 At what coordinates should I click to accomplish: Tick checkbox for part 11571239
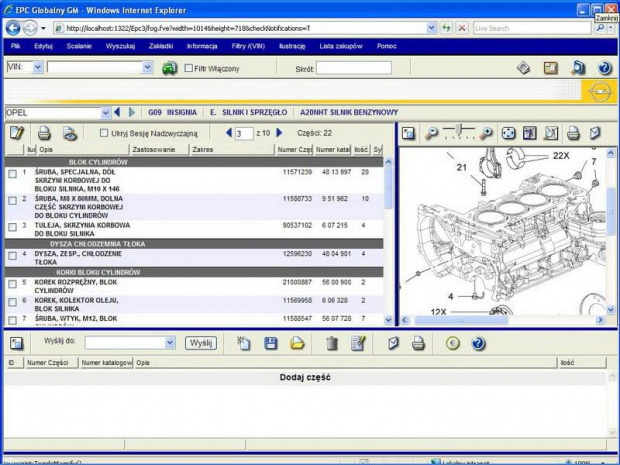click(x=13, y=174)
